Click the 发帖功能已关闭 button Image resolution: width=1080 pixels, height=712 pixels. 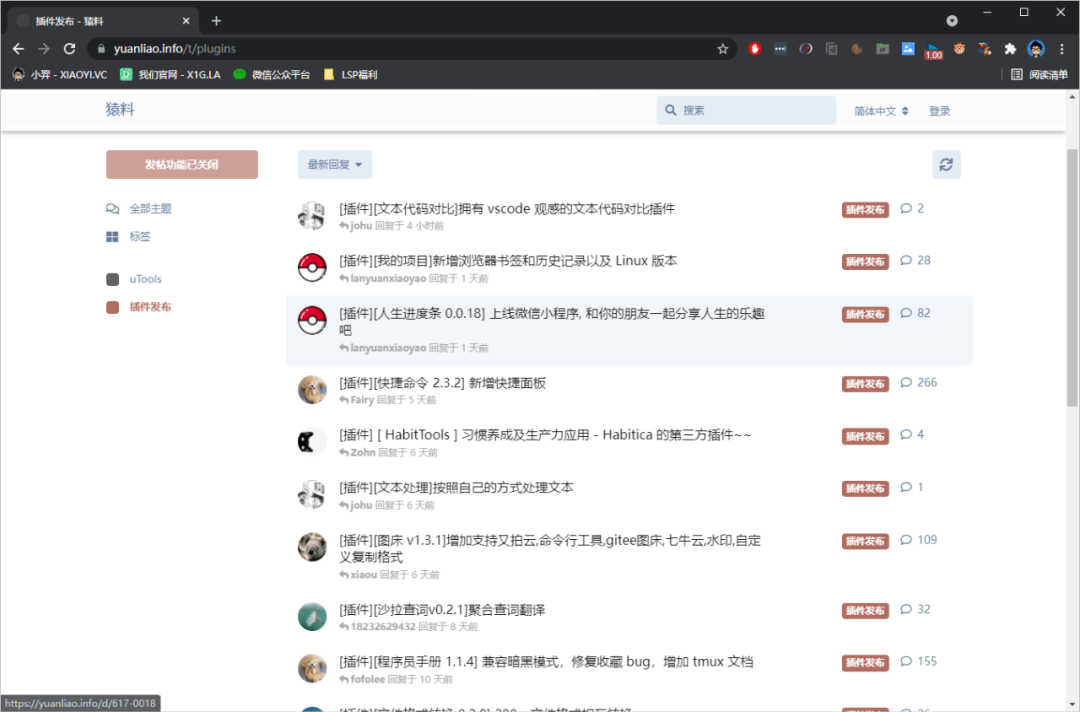[x=182, y=165]
